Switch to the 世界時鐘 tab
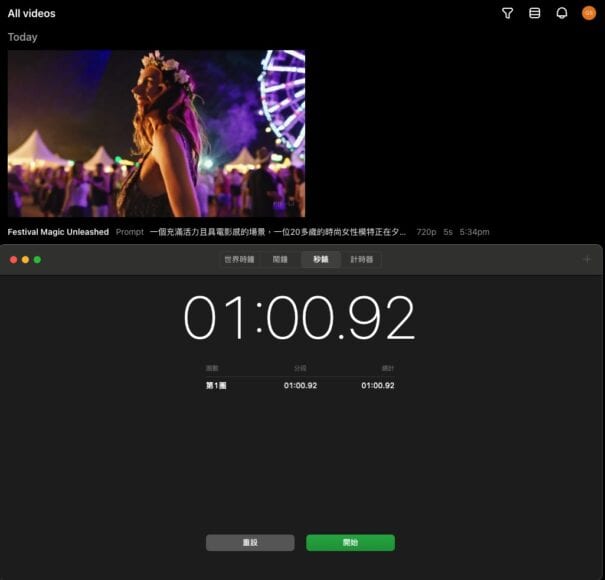Screen dimensions: 605x580 pyautogui.click(x=240, y=259)
